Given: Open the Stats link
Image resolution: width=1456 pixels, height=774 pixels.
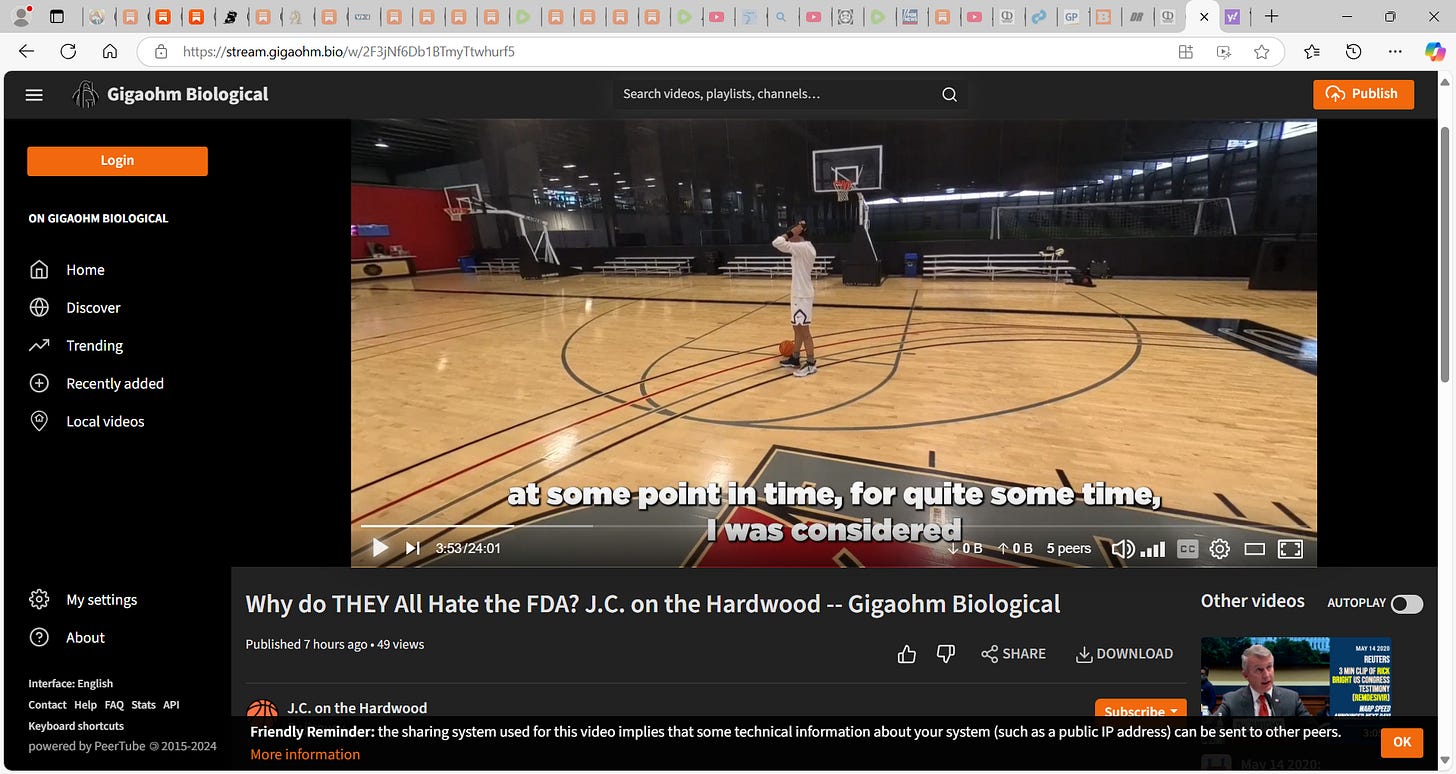Looking at the screenshot, I should pos(143,705).
